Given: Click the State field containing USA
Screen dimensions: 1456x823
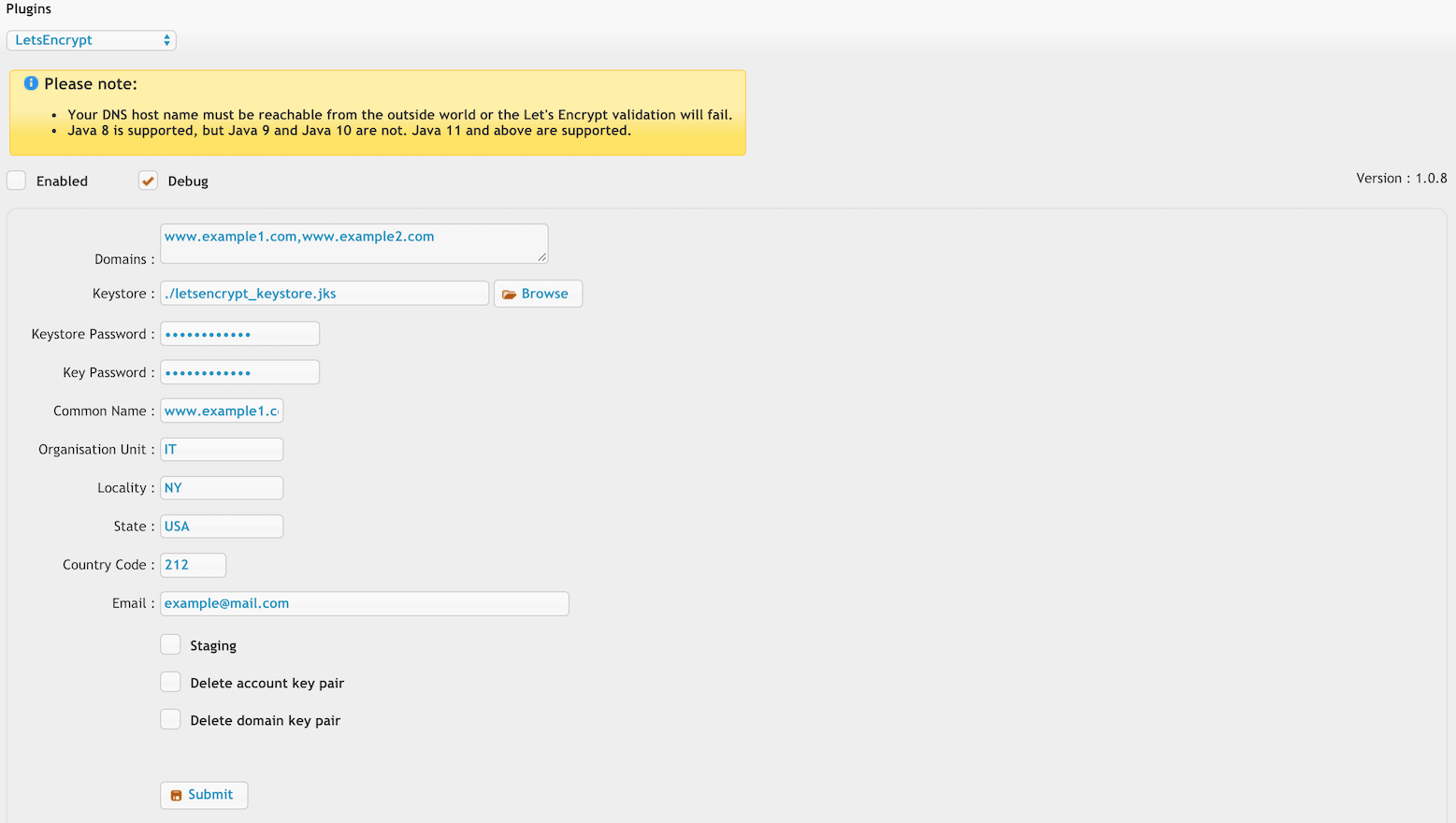Looking at the screenshot, I should coord(222,526).
